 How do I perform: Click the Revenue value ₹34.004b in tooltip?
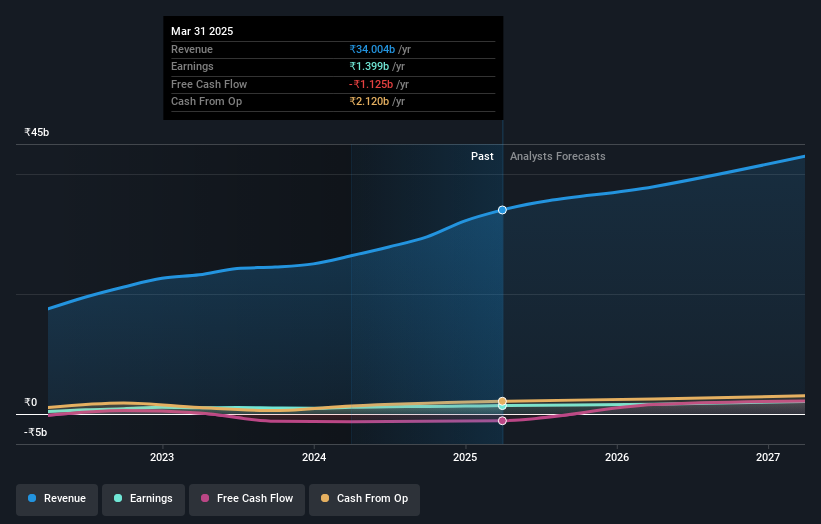coord(372,49)
